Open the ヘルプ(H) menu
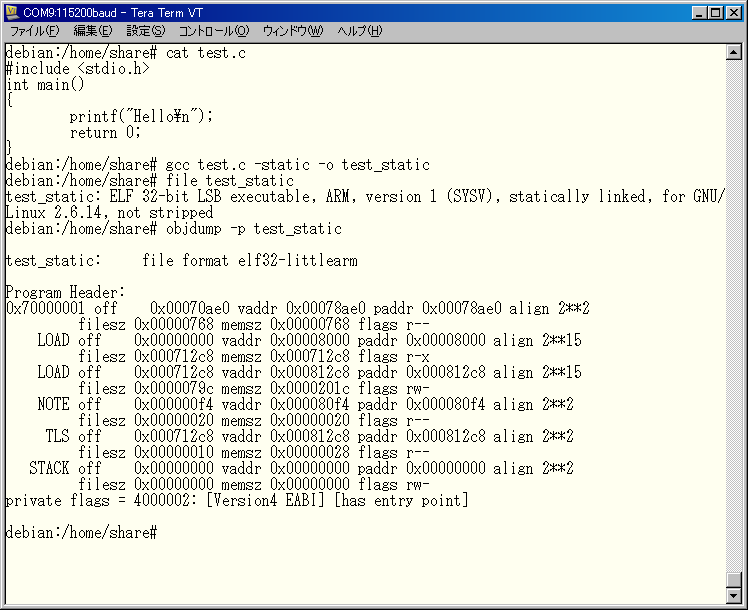748x610 pixels. point(360,31)
